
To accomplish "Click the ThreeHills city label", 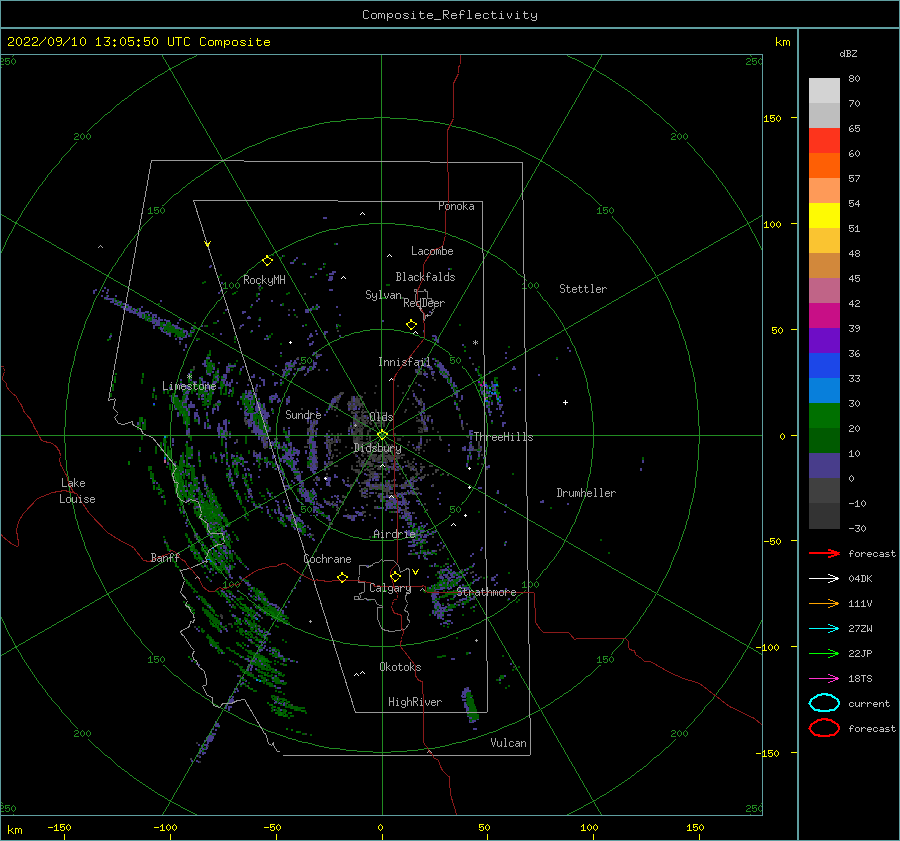I will tap(503, 437).
